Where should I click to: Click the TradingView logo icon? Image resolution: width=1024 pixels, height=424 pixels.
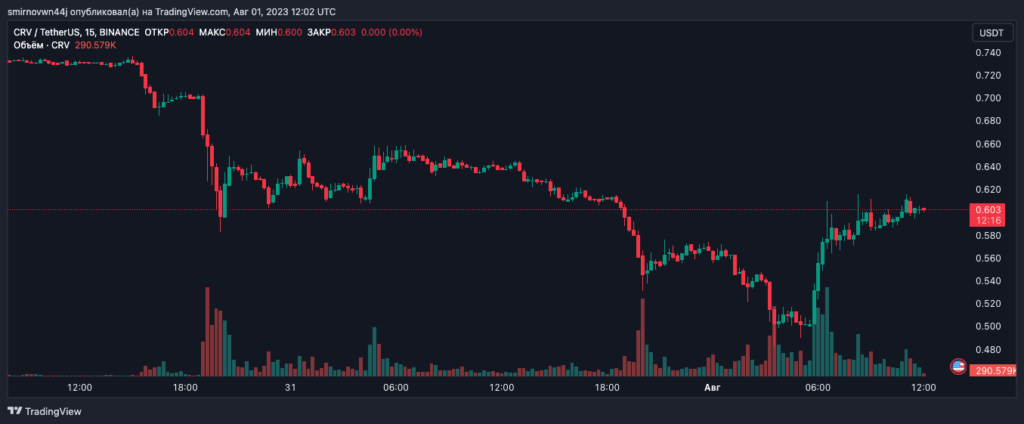(x=14, y=411)
